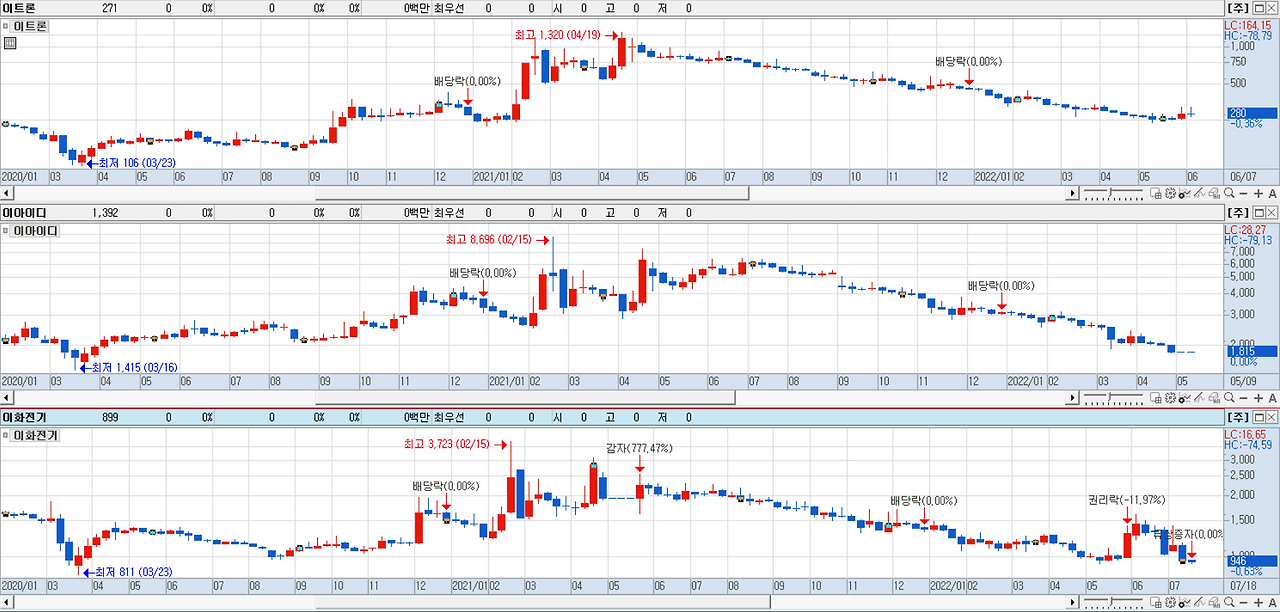Toggle the [주] weekly button in 이트론 header

(1239, 7)
